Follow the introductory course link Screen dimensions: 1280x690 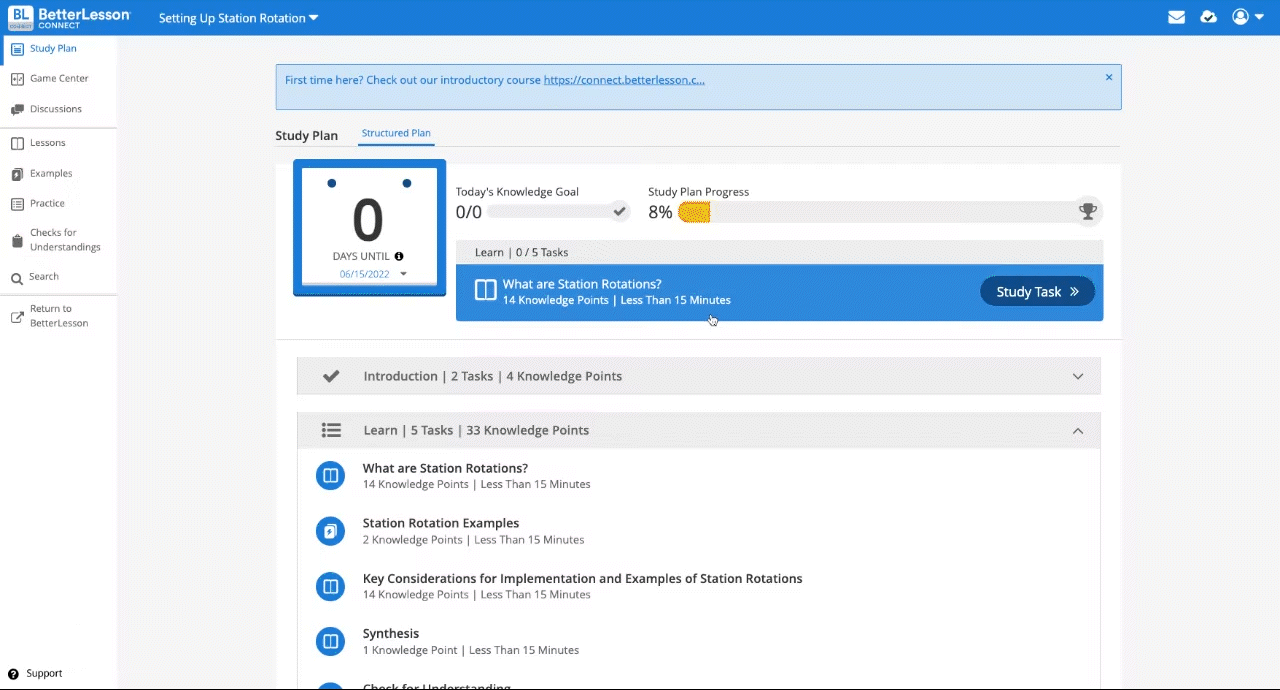(624, 80)
